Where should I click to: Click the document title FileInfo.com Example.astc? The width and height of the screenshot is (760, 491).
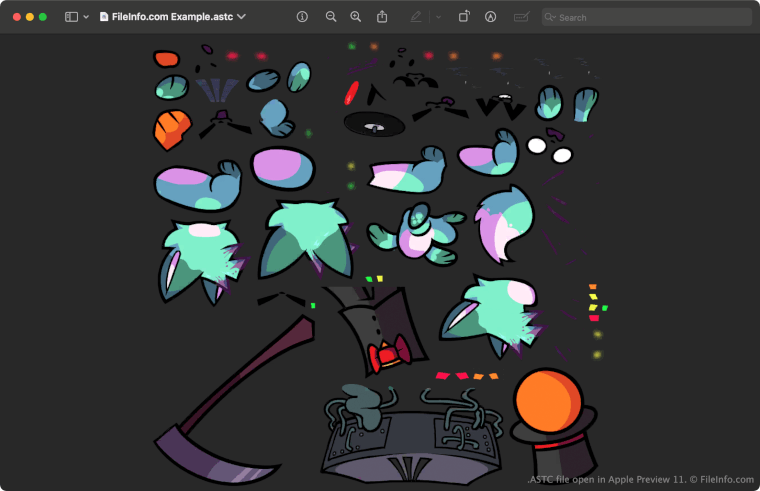click(x=172, y=17)
